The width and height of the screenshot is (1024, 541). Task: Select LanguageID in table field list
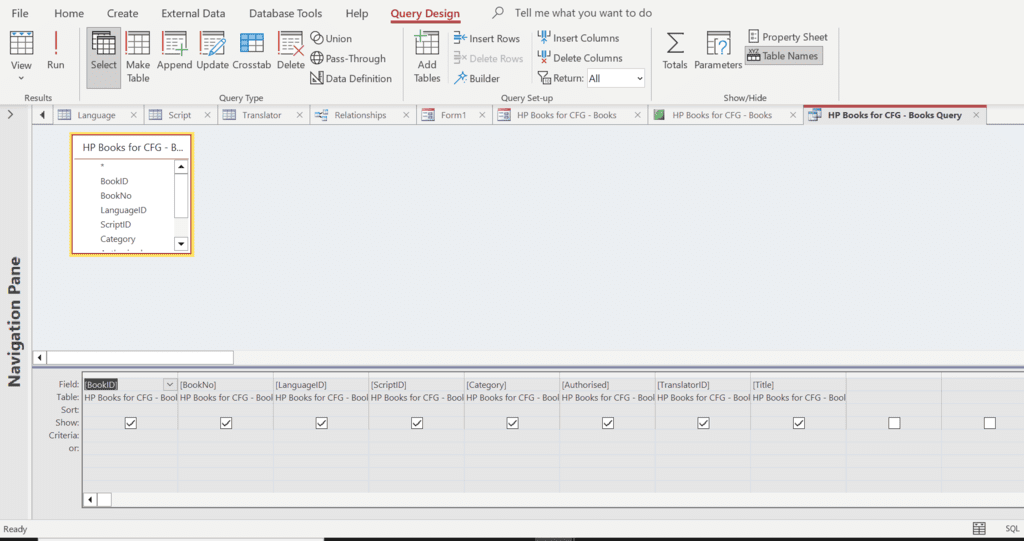tap(123, 210)
